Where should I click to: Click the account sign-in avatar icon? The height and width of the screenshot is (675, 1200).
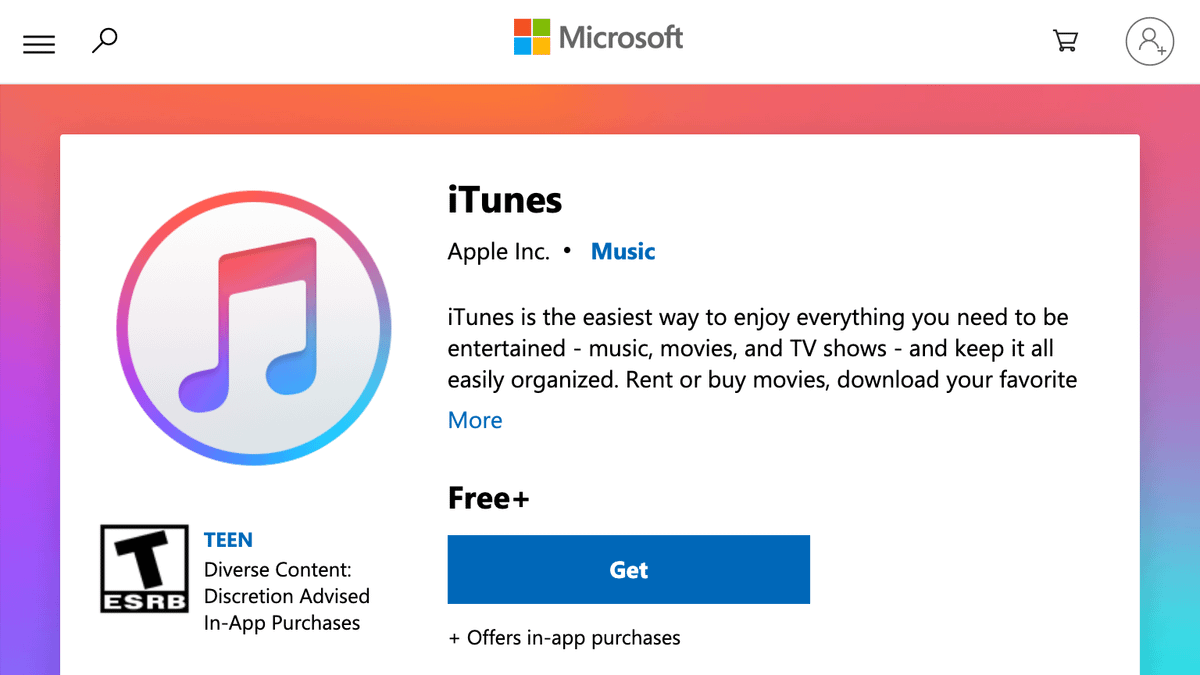[1149, 41]
